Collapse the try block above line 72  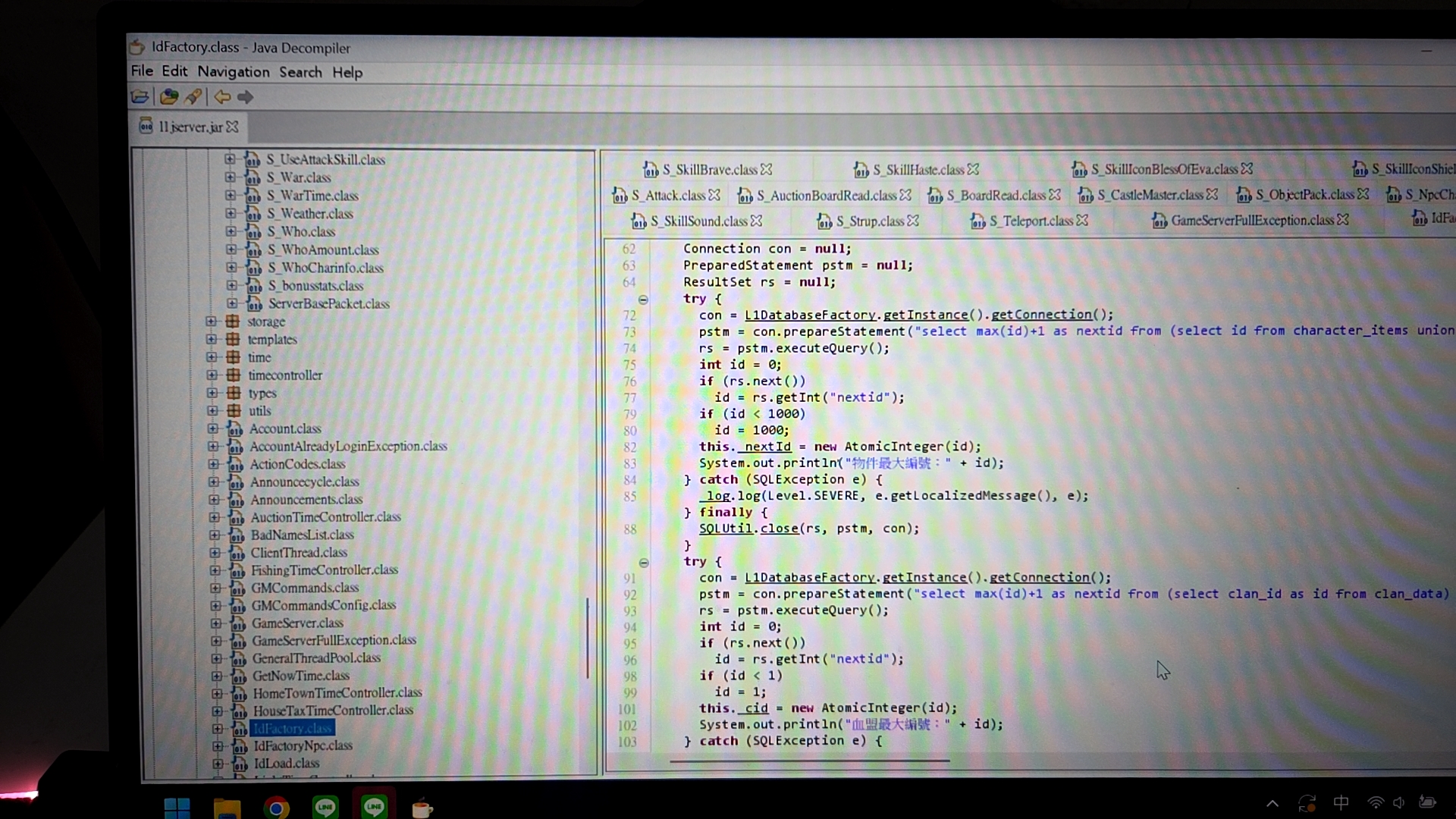coord(643,300)
